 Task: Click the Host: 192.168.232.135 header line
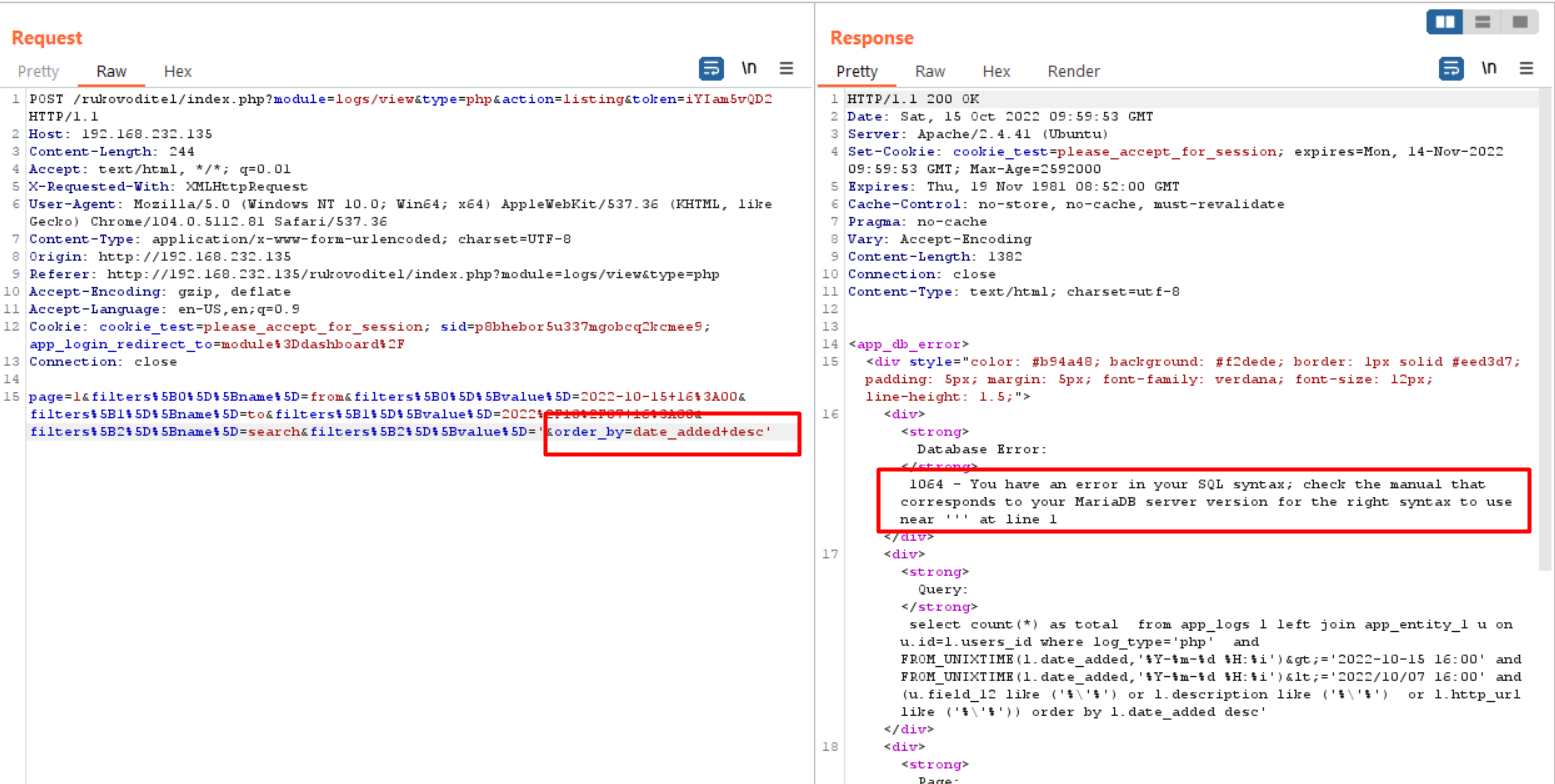coord(120,133)
